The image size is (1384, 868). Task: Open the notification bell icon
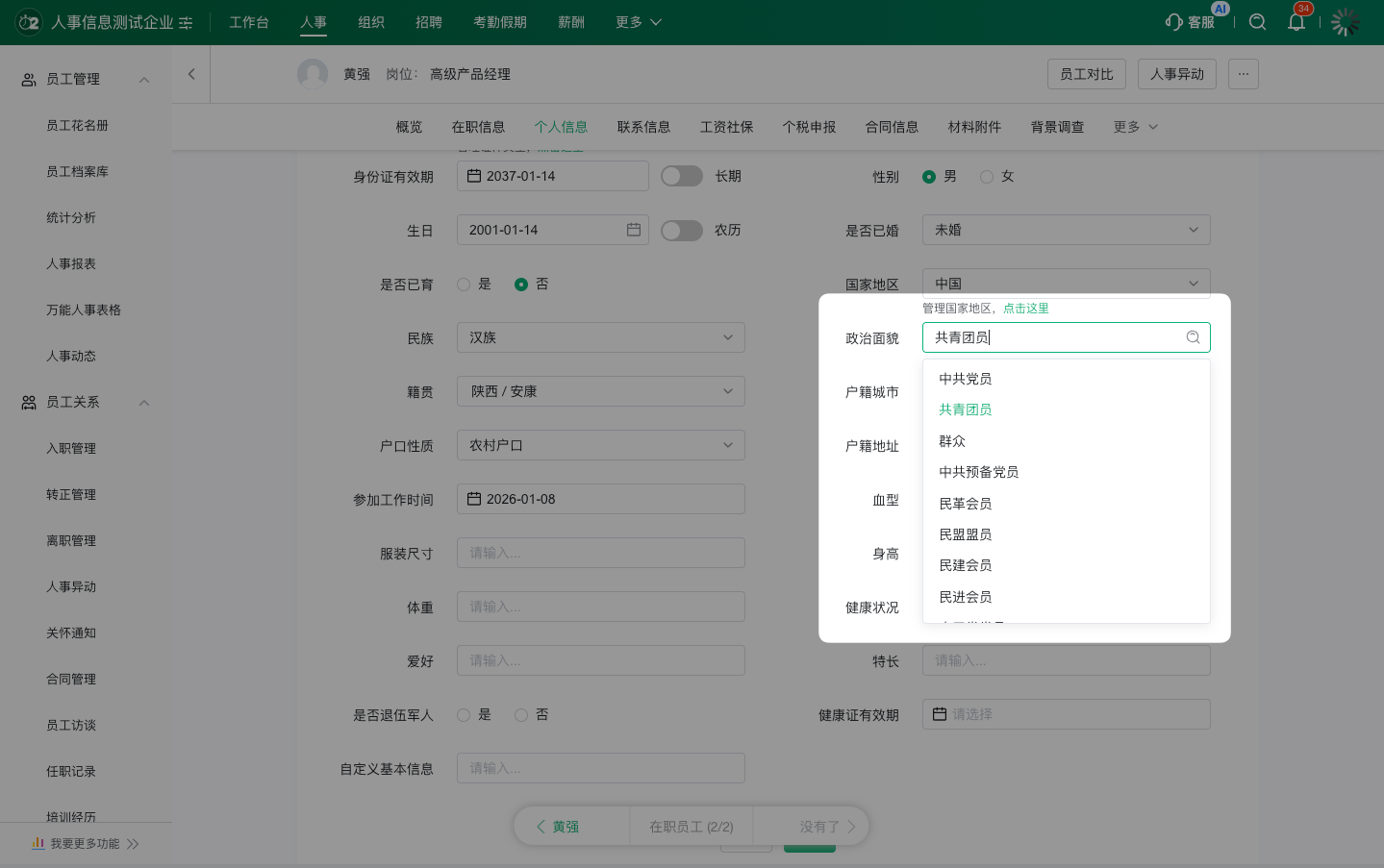pyautogui.click(x=1296, y=22)
